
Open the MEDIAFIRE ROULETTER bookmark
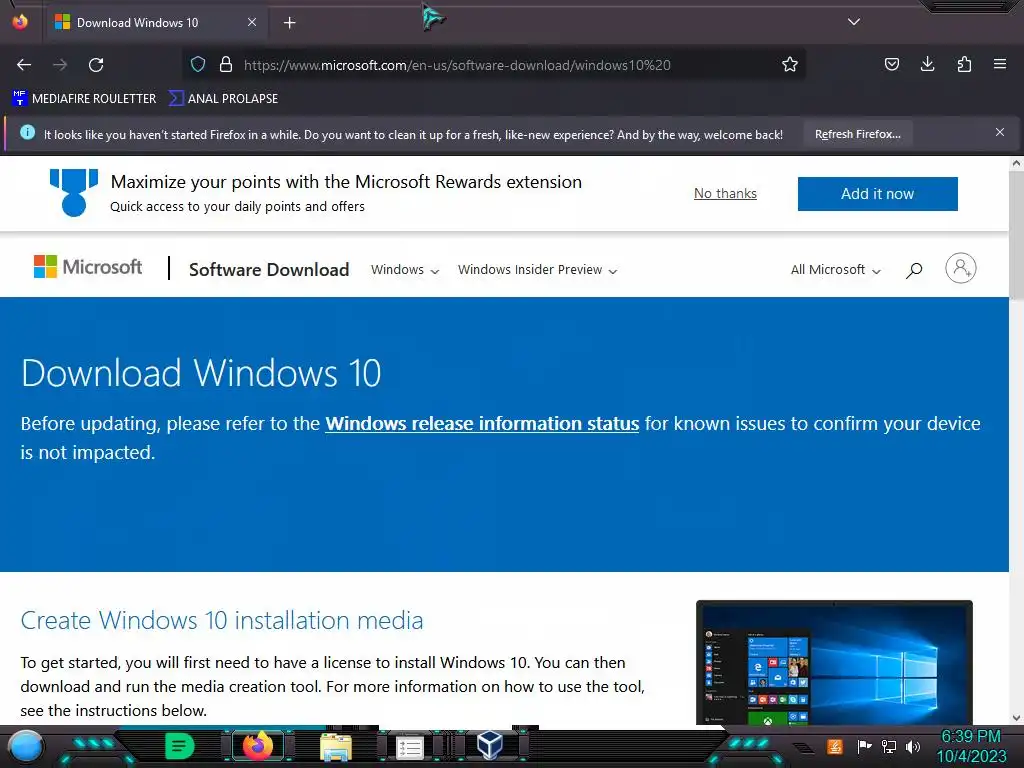84,99
